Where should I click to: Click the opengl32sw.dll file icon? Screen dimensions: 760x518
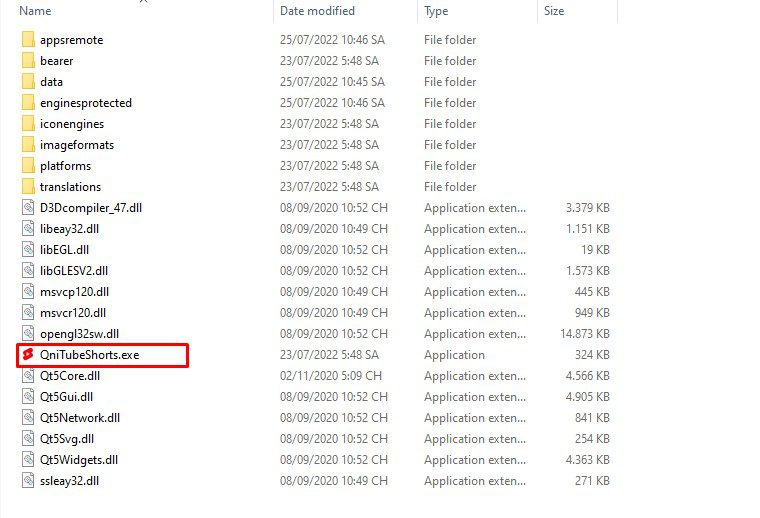28,333
